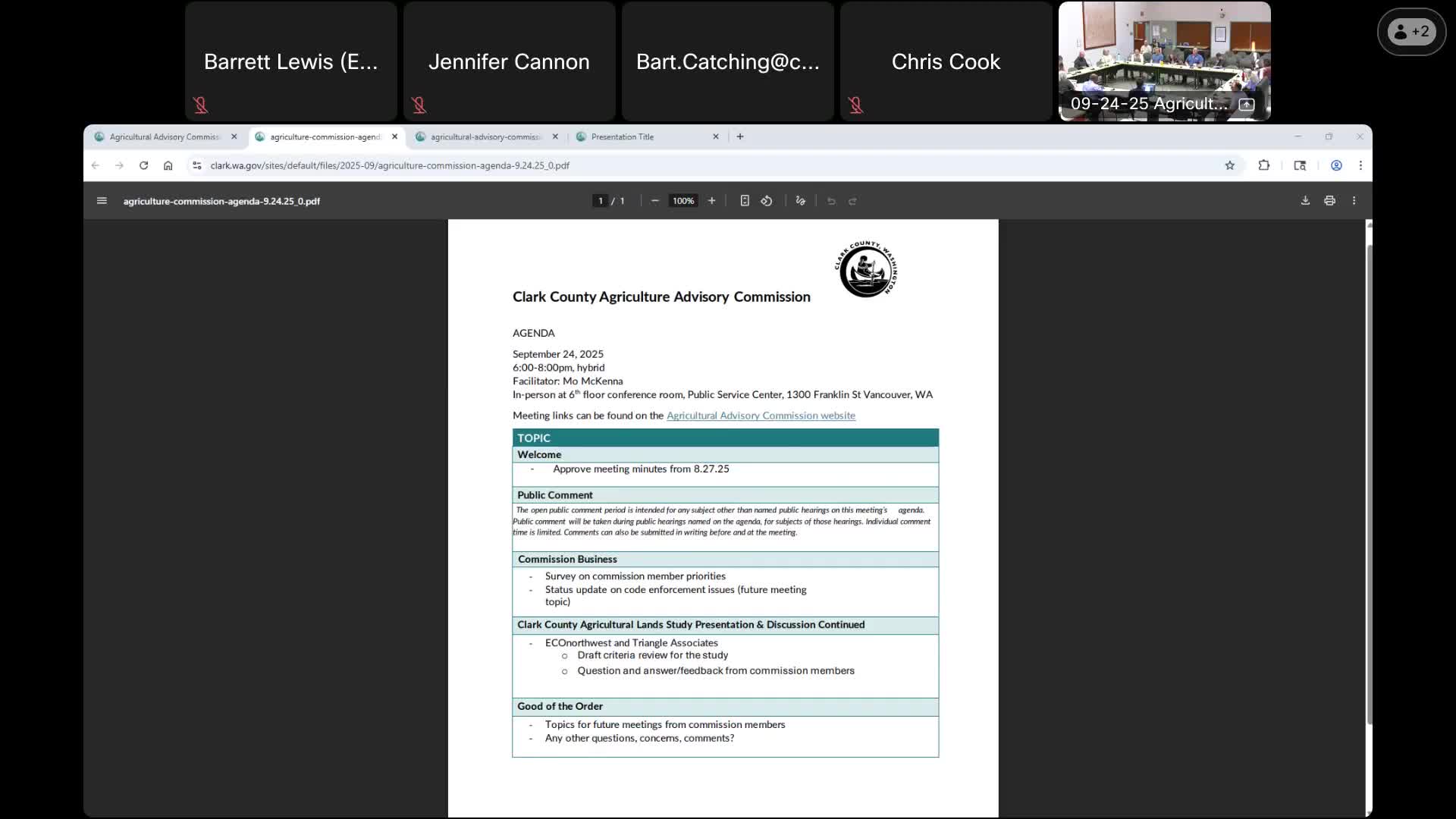Screen dimensions: 1456x819
Task: Rotate the PDF counterclockwise
Action: pos(767,201)
